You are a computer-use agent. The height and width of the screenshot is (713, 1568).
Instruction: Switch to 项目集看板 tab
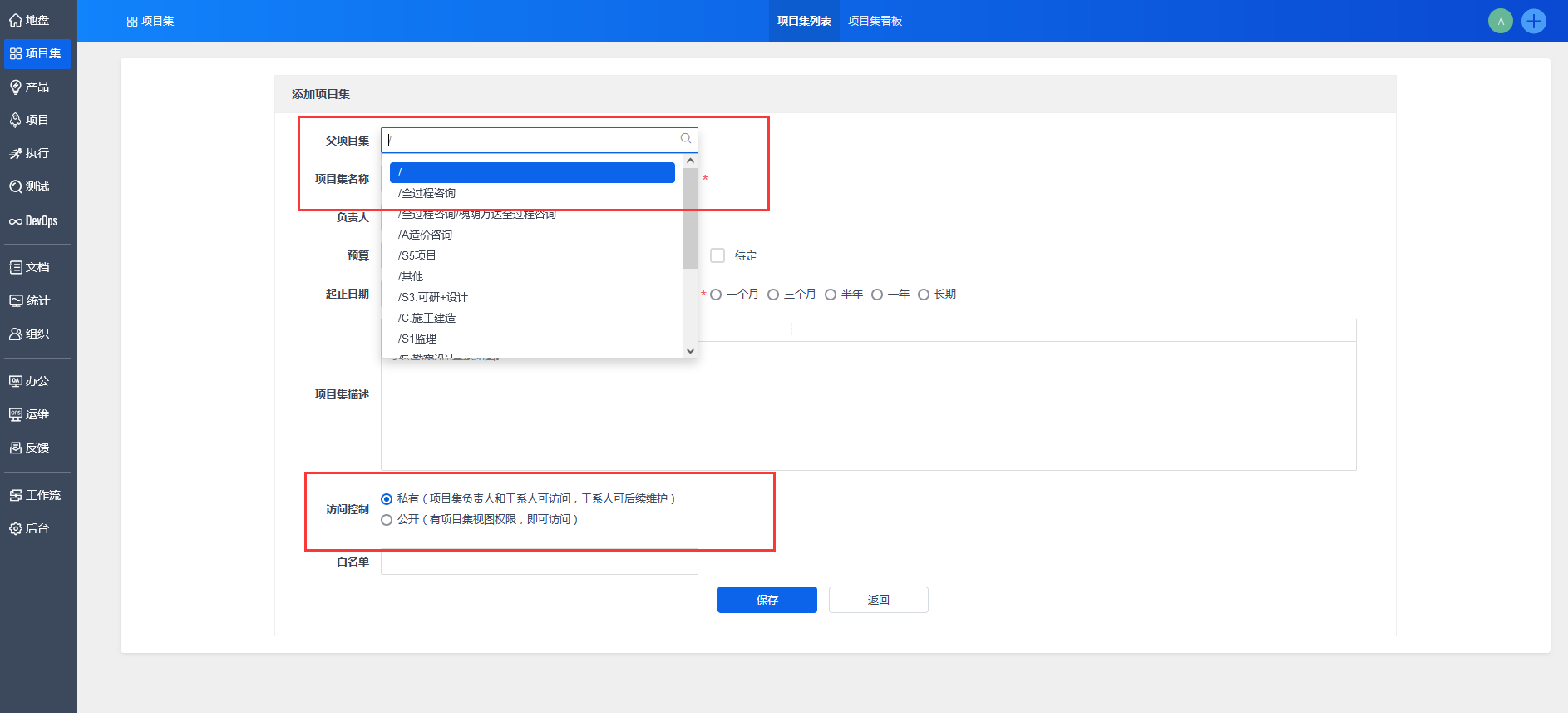click(875, 21)
